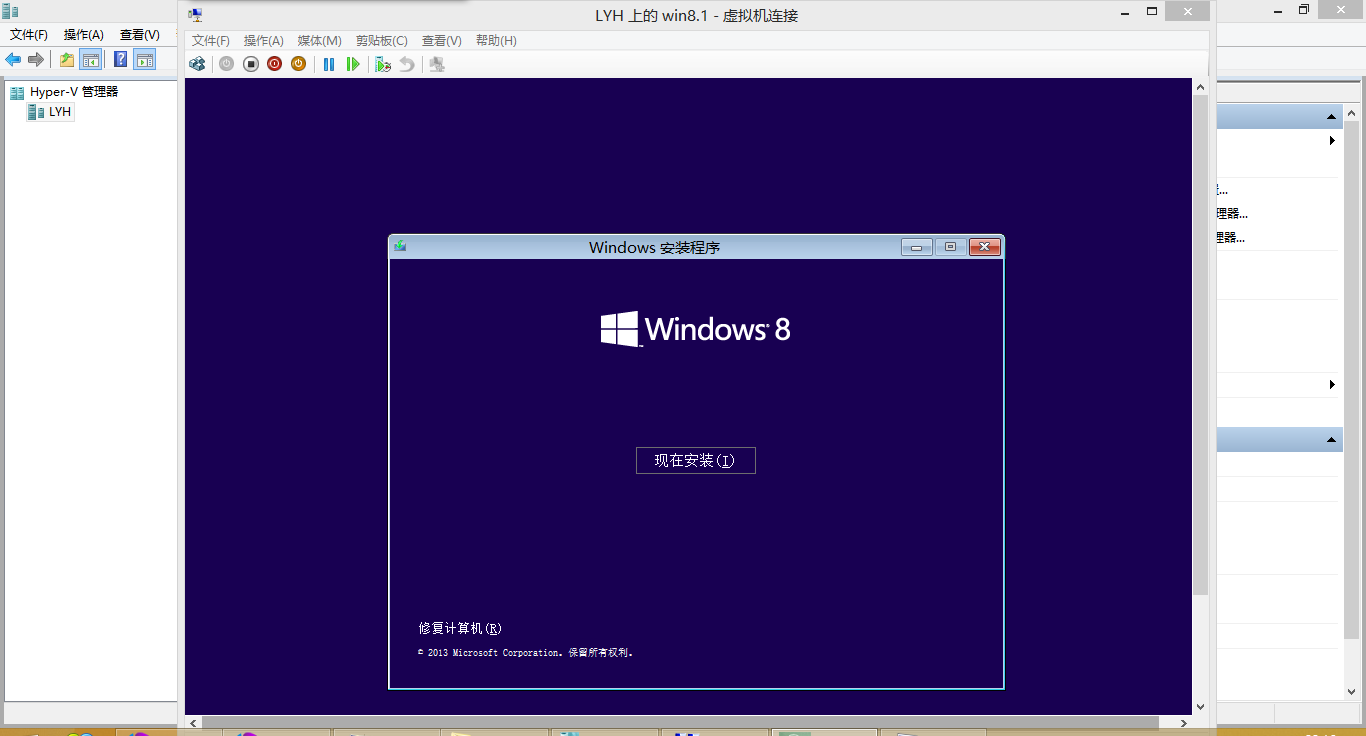The width and height of the screenshot is (1366, 736).
Task: Open 操作(A) menu in VM connection window
Action: tap(264, 41)
